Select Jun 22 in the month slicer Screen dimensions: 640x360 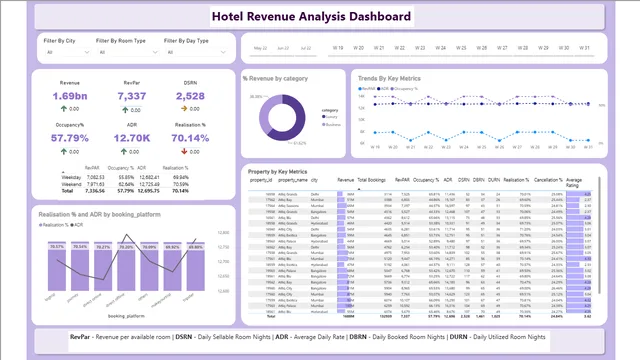tap(283, 48)
